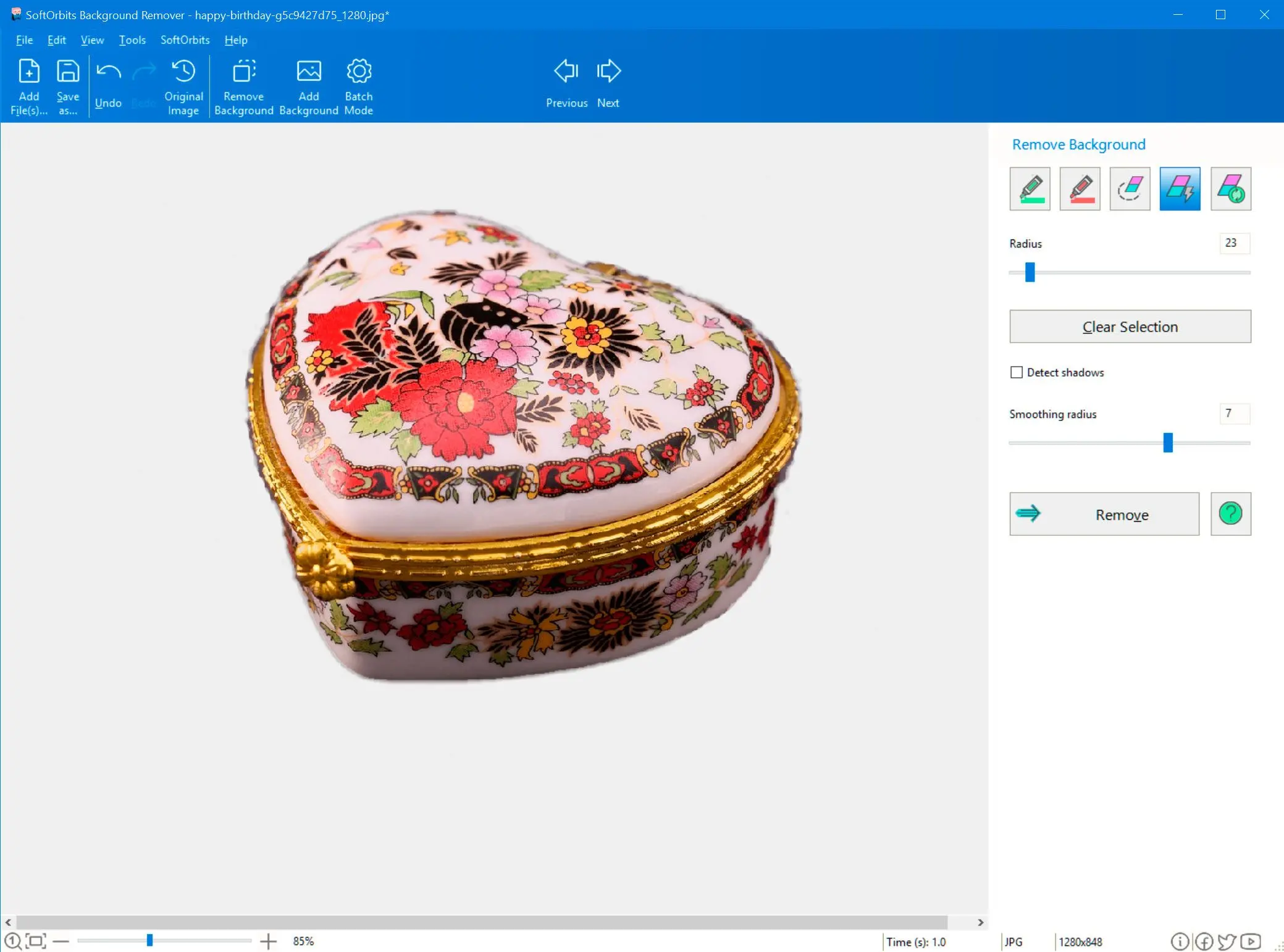The image size is (1284, 952).
Task: Select the Magic Wand selection tool
Action: [x=1180, y=188]
